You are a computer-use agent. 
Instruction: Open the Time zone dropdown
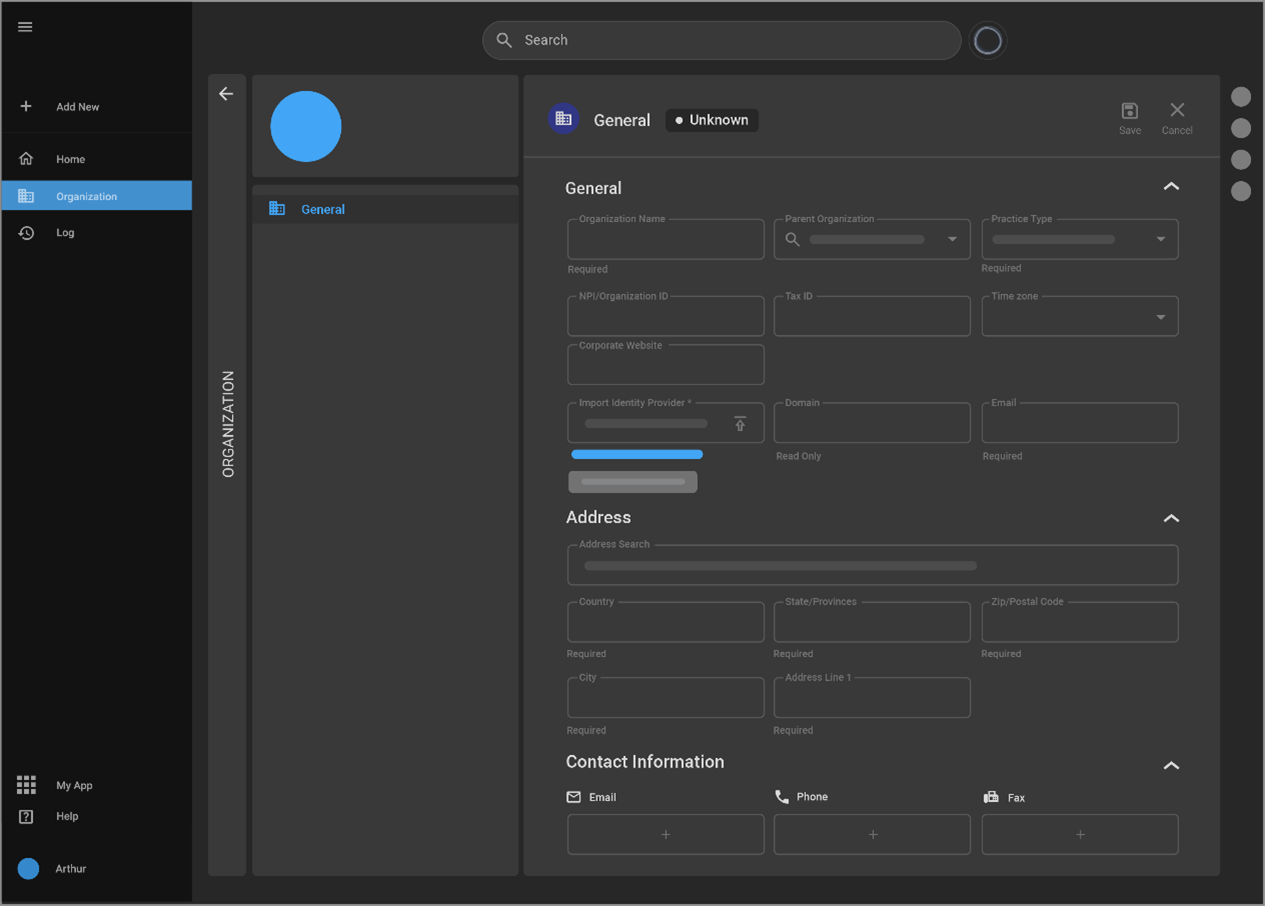(1160, 317)
